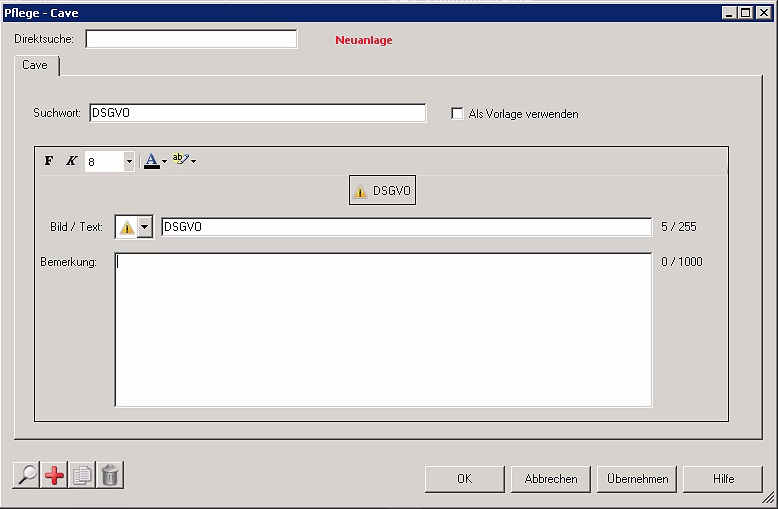Click the trash can delete icon
The image size is (778, 509).
click(110, 475)
